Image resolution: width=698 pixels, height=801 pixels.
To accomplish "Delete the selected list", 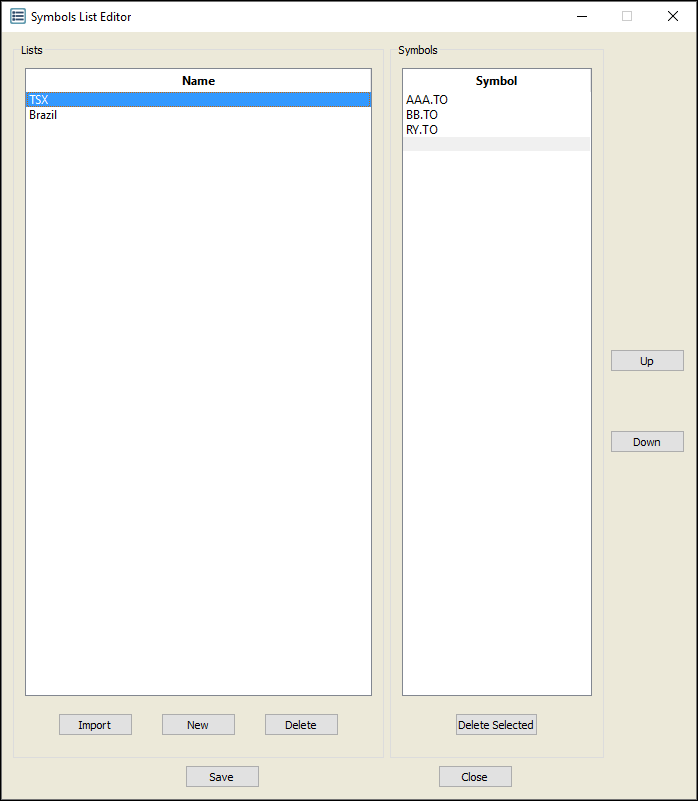I will [301, 725].
